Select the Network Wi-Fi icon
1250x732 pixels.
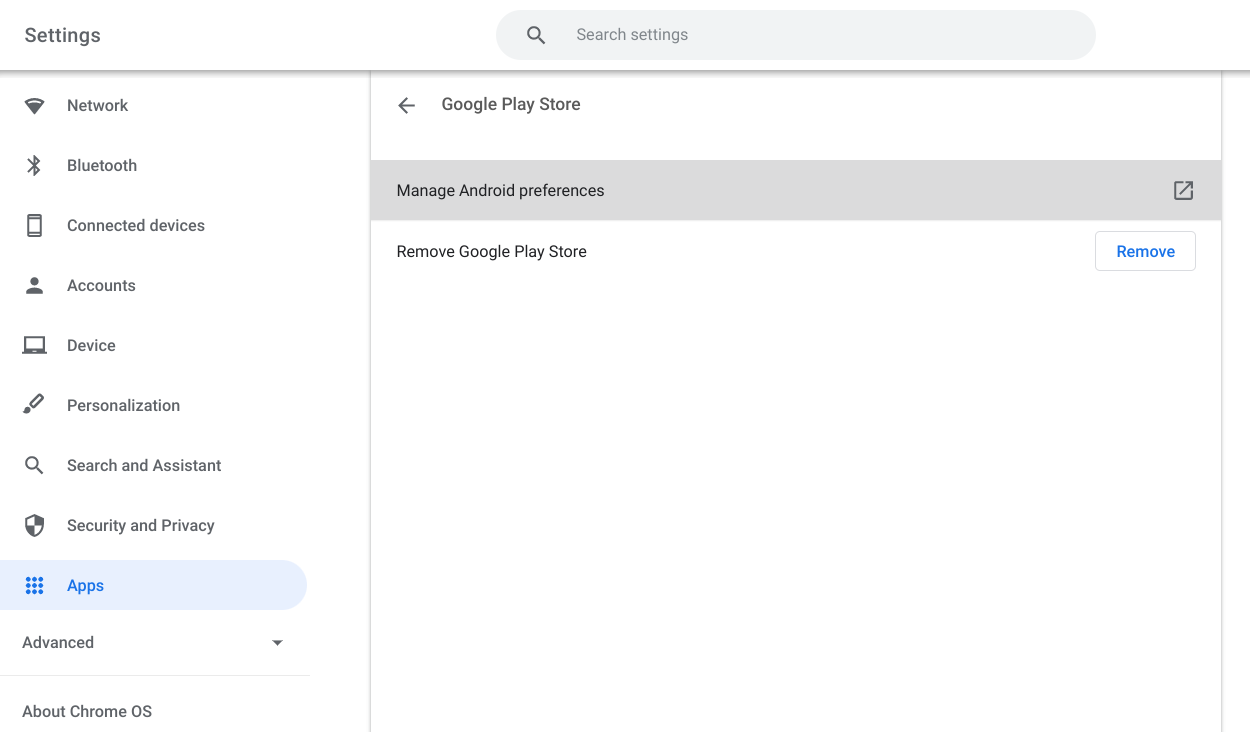coord(35,105)
